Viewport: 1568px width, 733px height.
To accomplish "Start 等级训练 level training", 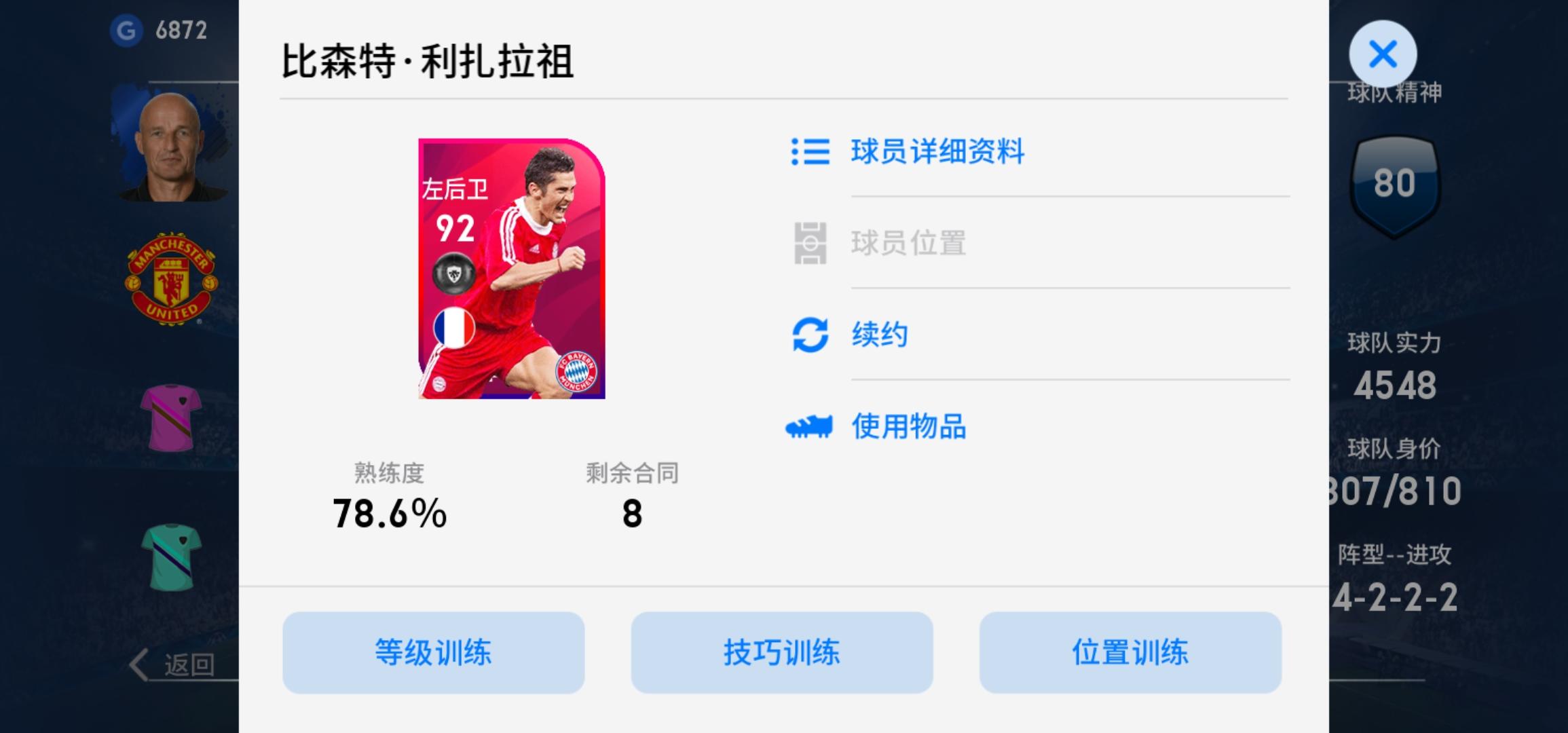I will 433,652.
